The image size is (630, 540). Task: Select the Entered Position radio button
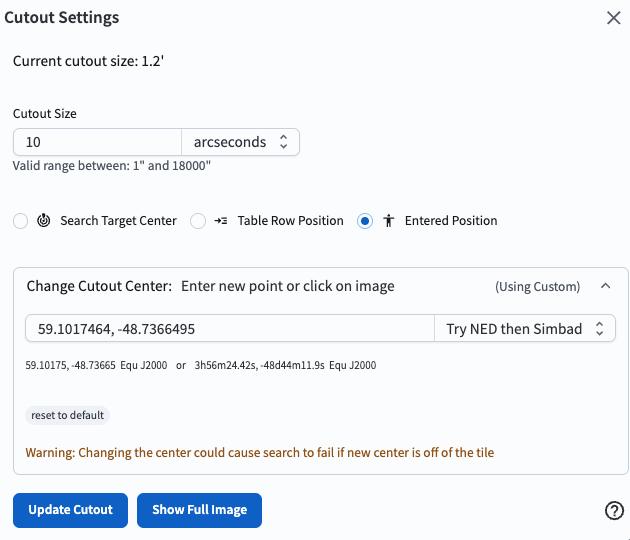coord(365,221)
